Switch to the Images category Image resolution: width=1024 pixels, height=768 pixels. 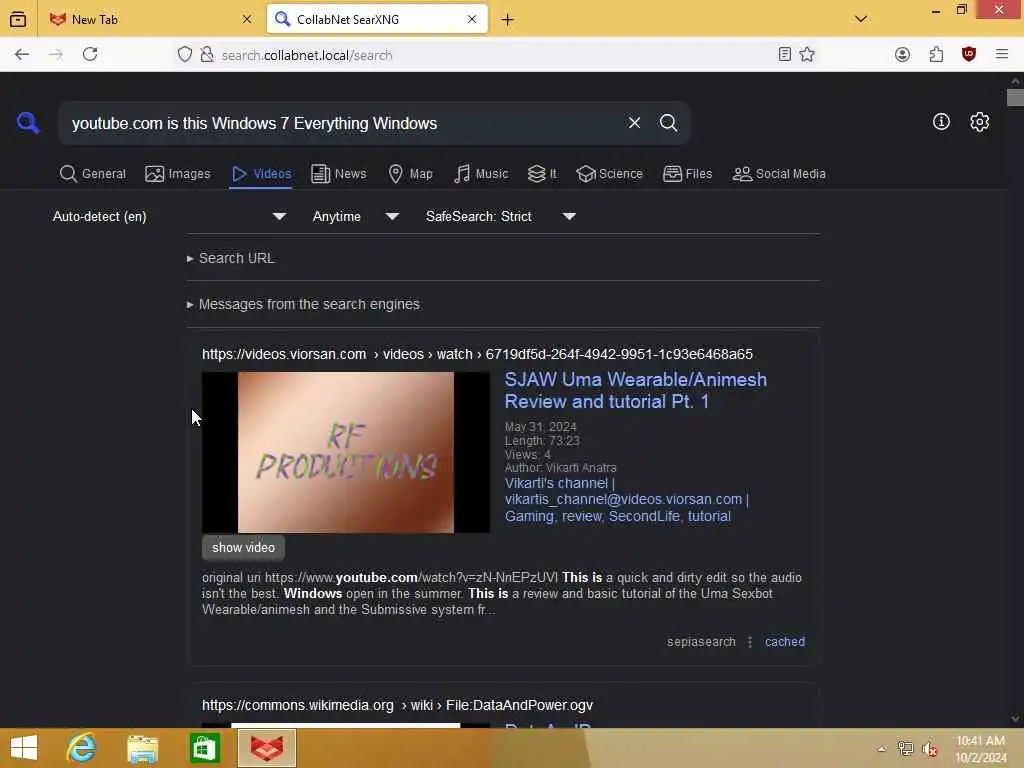coord(178,174)
